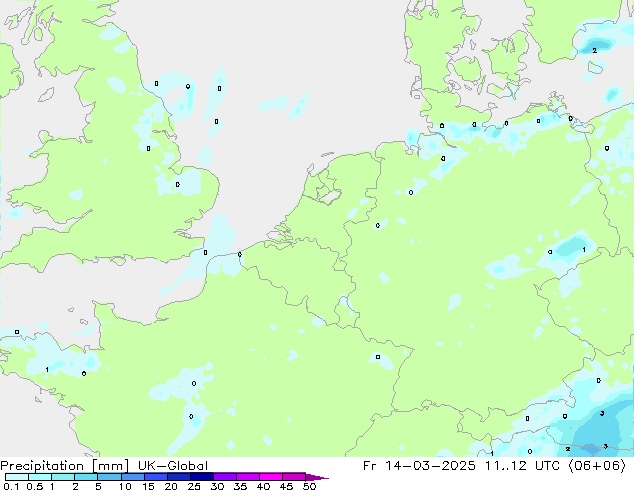The image size is (634, 490).
Task: Click the '10' legend tick label
Action: coord(125,486)
